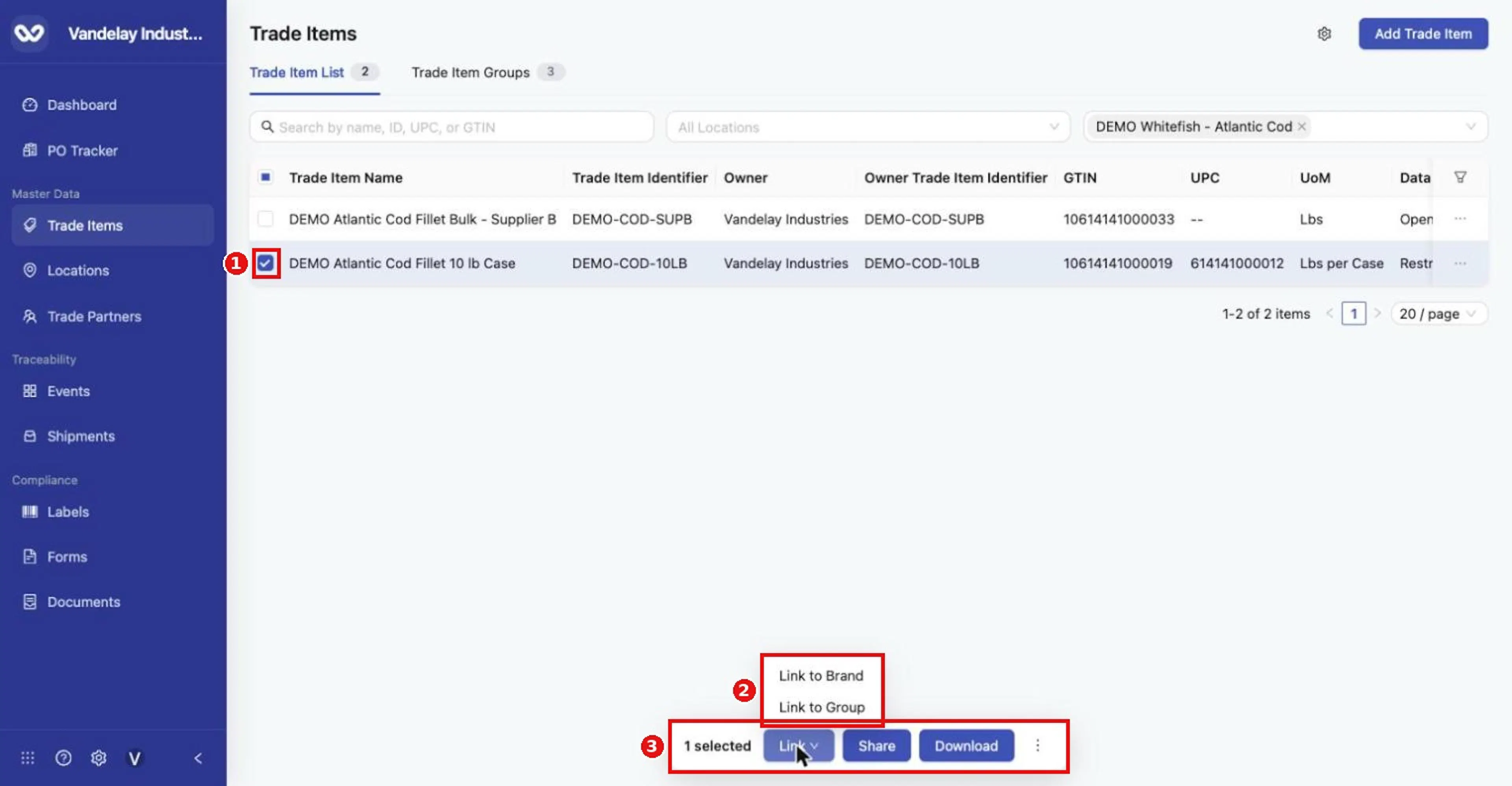Image resolution: width=1512 pixels, height=786 pixels.
Task: Open Trade Items in the sidebar
Action: pos(112,225)
